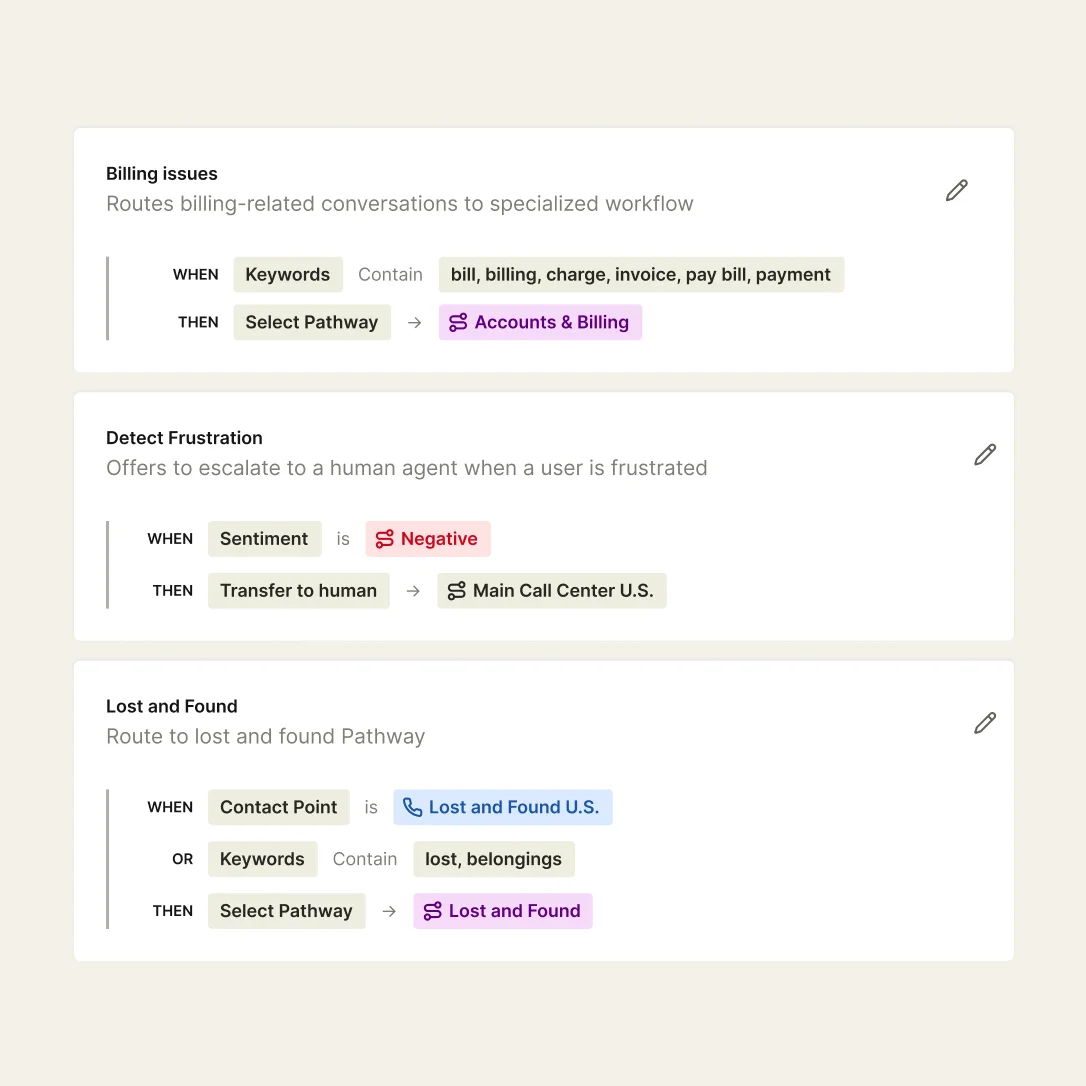1086x1086 pixels.
Task: Open the Transfer to human action selector
Action: (x=298, y=590)
